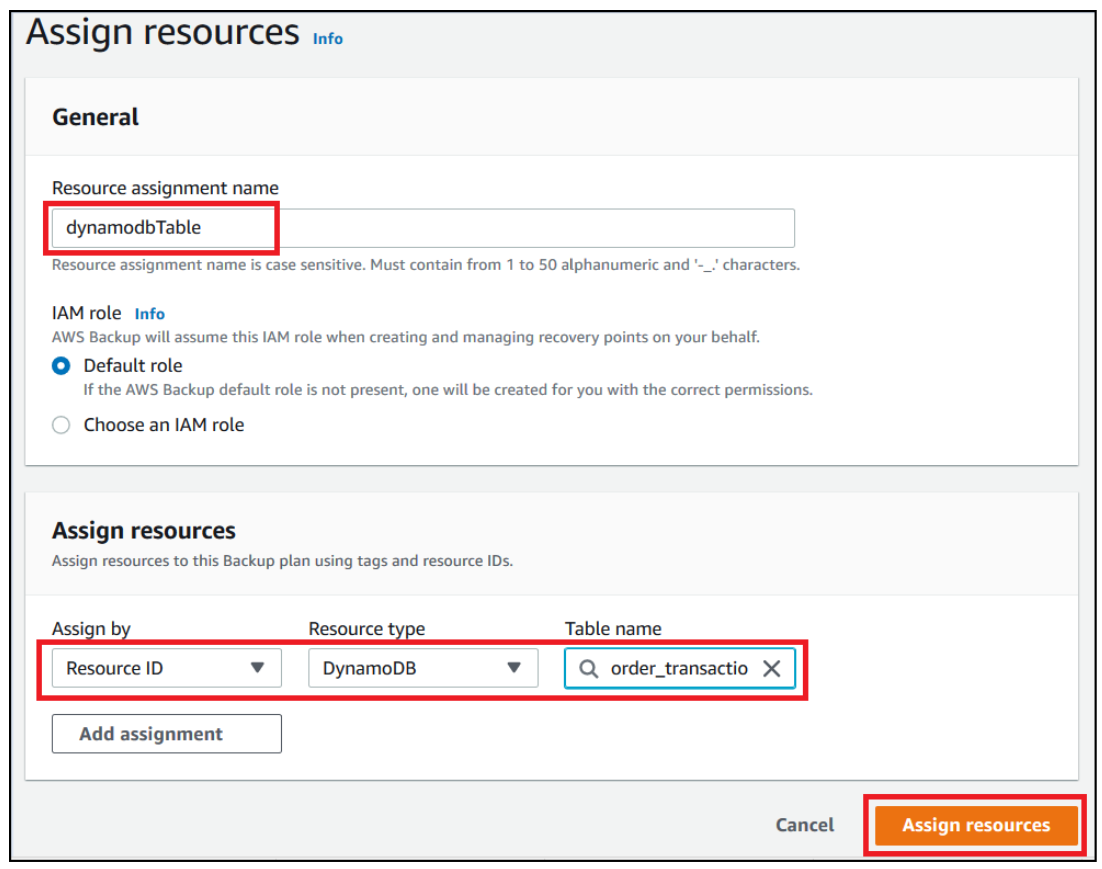Click the Resource type label
Image resolution: width=1102 pixels, height=869 pixels.
click(x=367, y=629)
